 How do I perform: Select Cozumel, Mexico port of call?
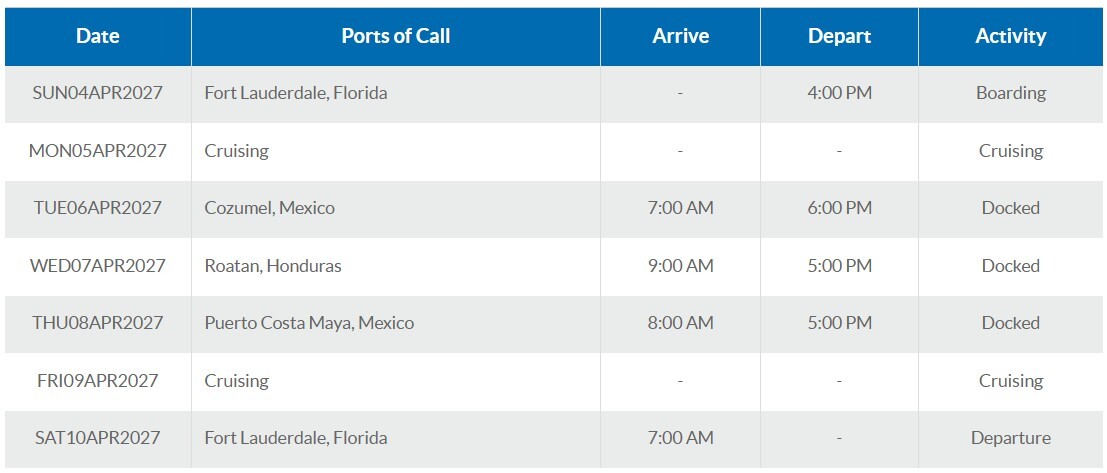(269, 208)
